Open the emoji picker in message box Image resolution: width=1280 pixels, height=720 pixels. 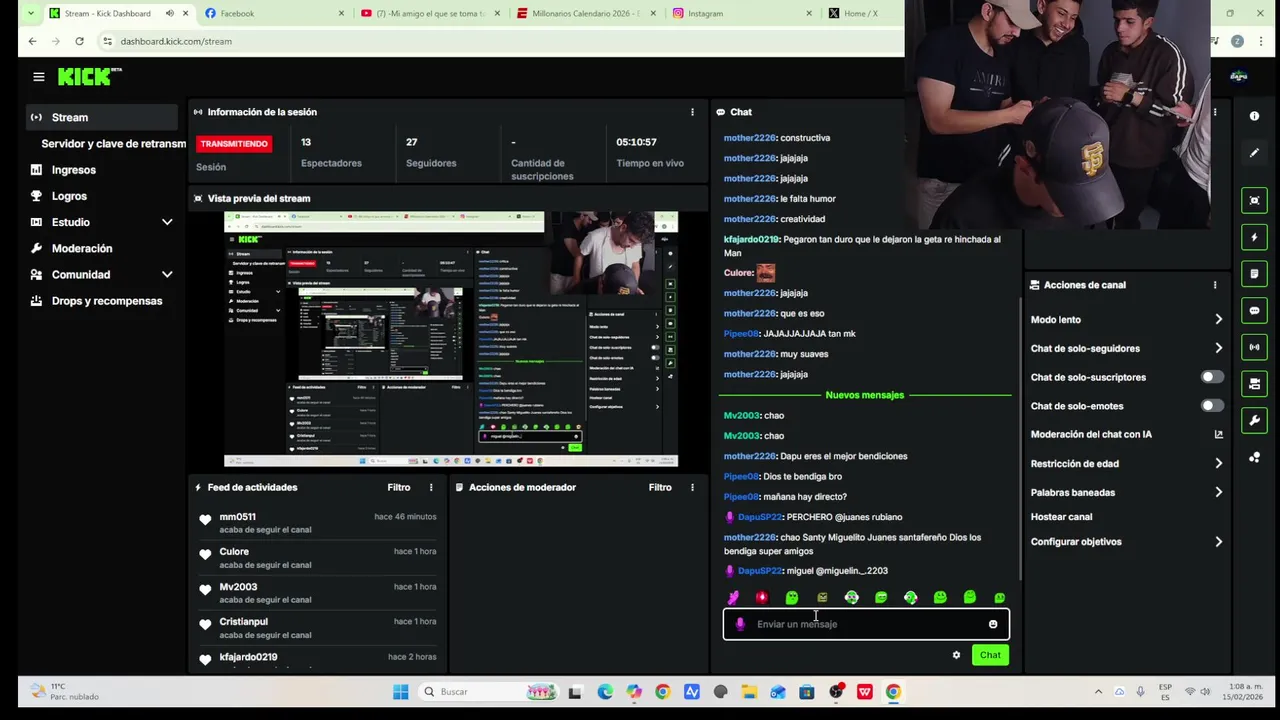point(993,624)
